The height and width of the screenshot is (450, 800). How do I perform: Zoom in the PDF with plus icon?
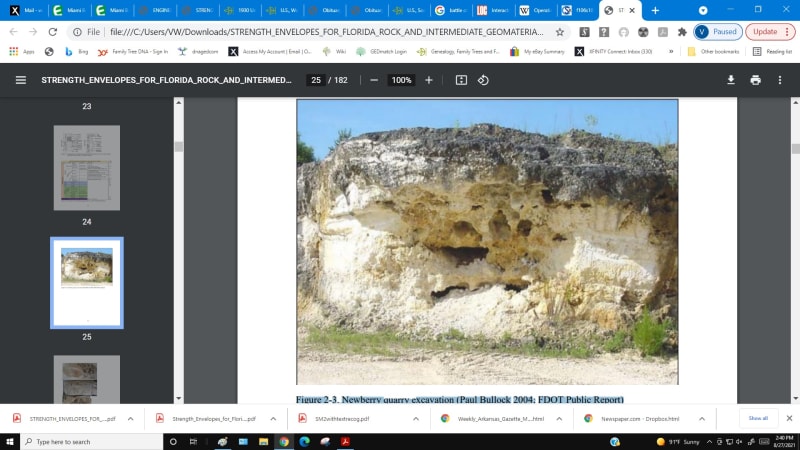[x=429, y=80]
